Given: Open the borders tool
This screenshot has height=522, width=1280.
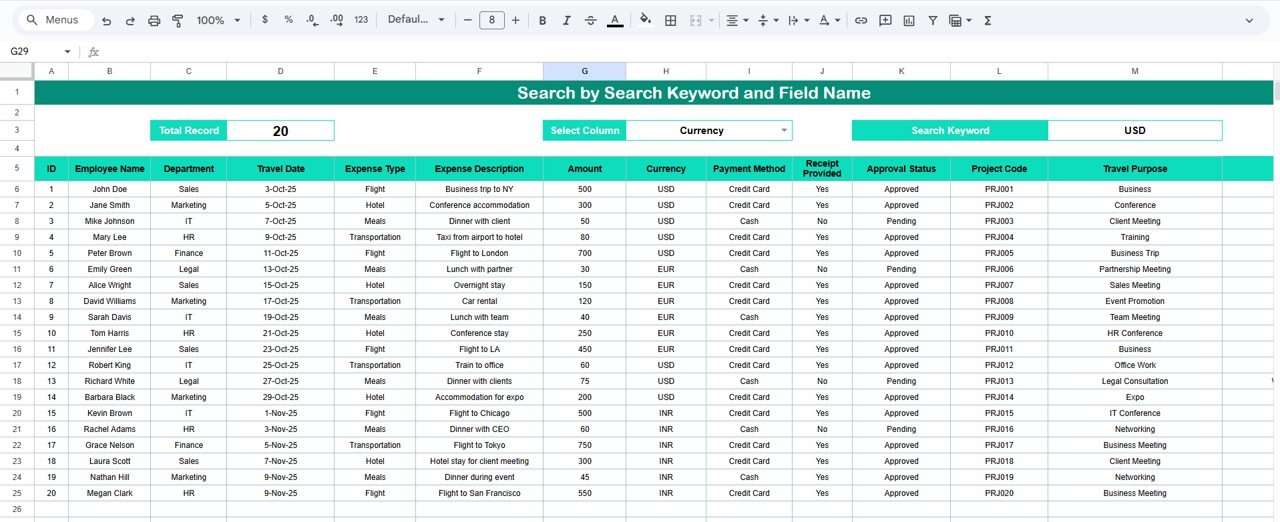Looking at the screenshot, I should 671,20.
